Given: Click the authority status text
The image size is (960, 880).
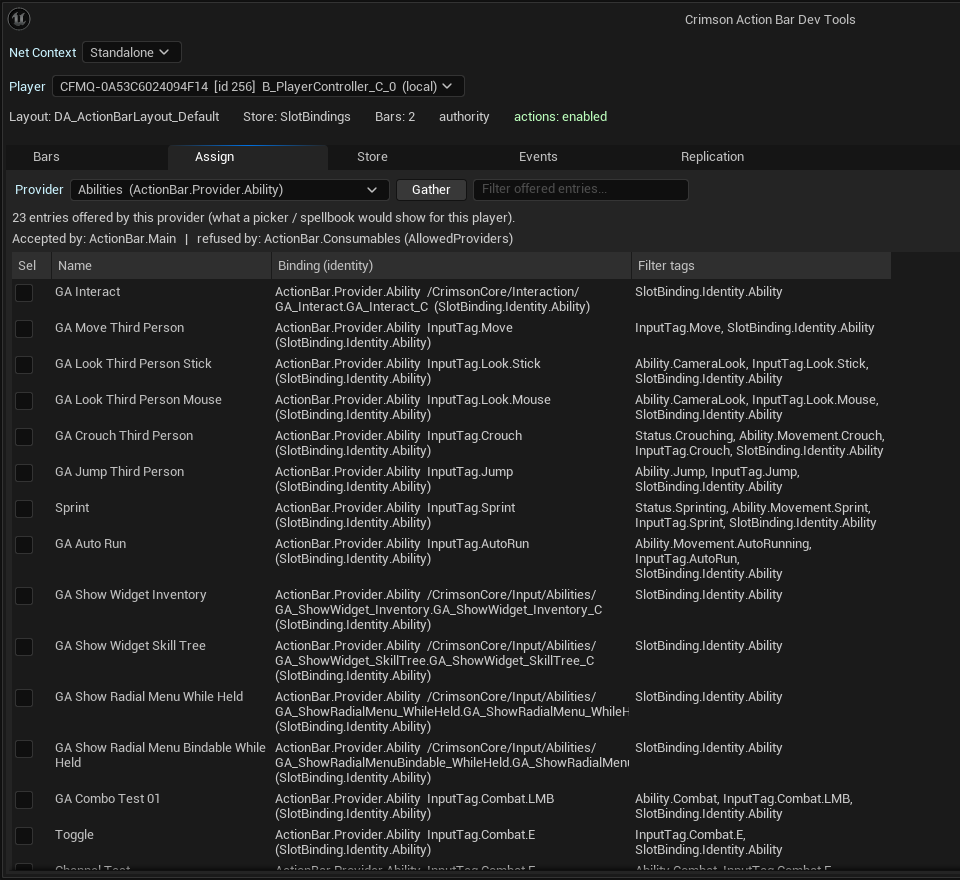Looking at the screenshot, I should coord(464,117).
